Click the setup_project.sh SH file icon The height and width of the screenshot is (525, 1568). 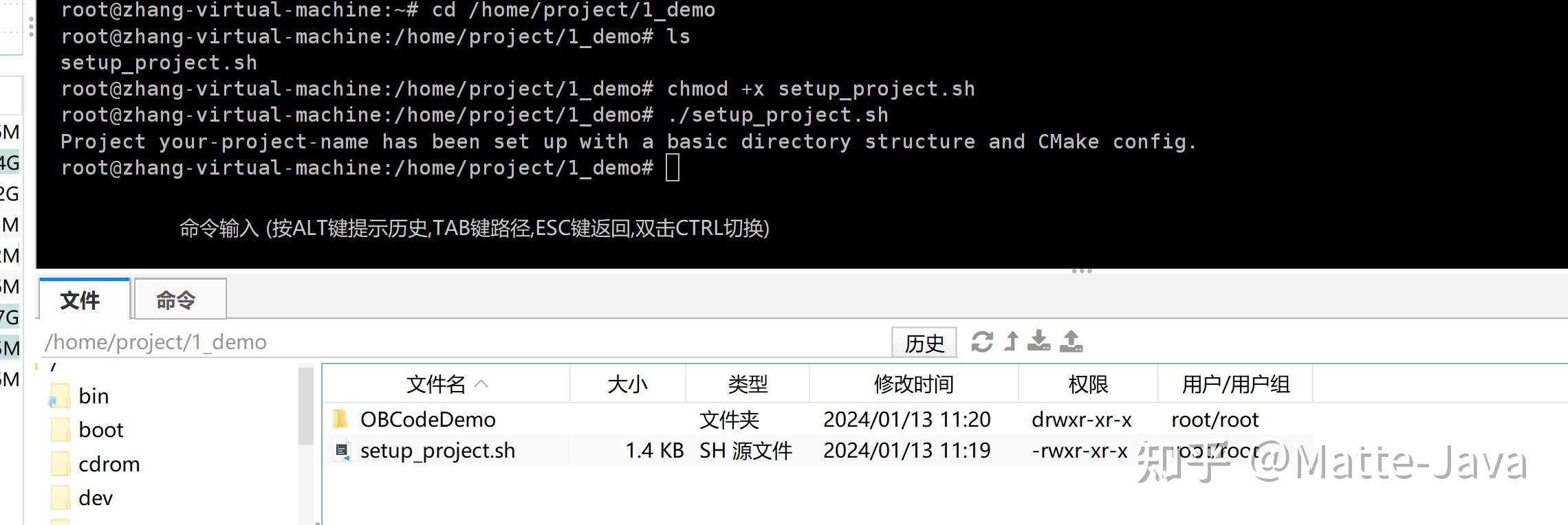[x=342, y=450]
